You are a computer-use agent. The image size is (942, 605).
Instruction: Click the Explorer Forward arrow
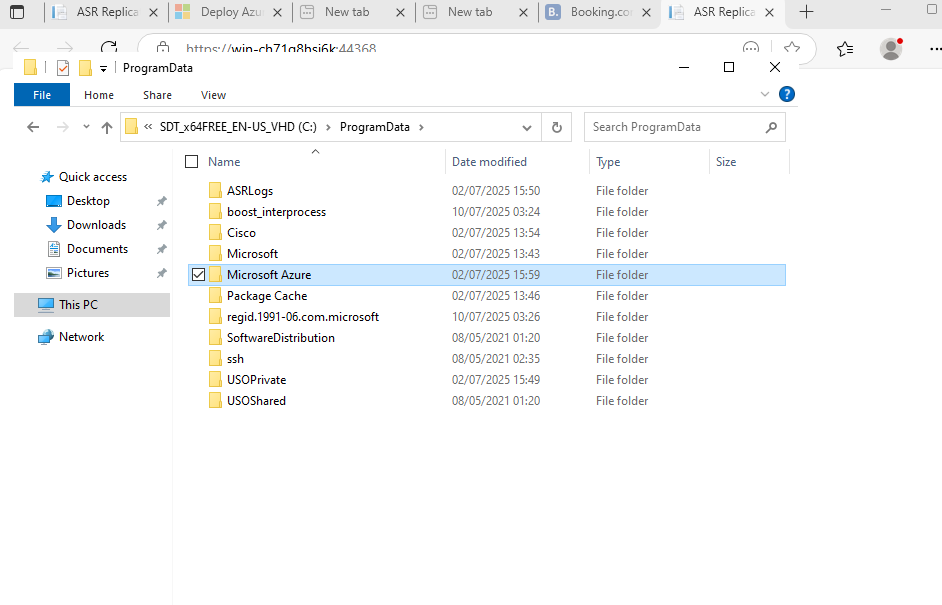pos(62,127)
